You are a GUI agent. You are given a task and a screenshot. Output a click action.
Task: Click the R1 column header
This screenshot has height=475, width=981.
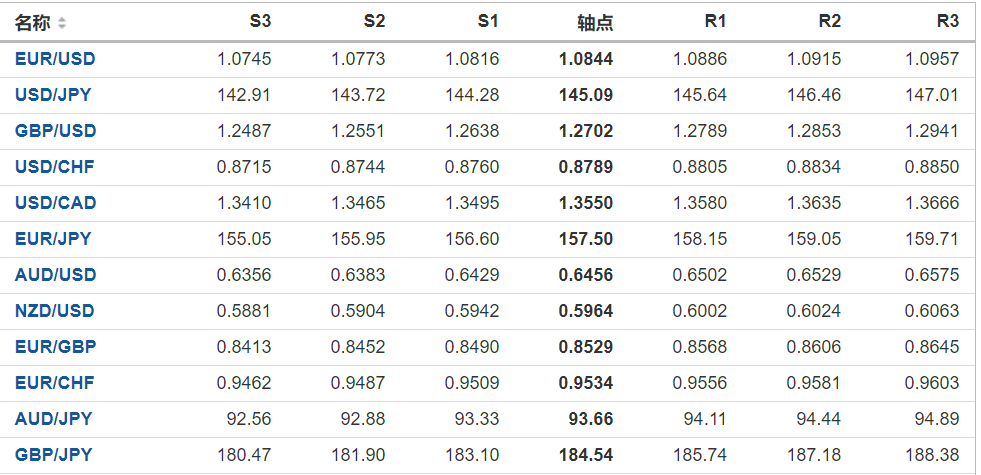715,21
